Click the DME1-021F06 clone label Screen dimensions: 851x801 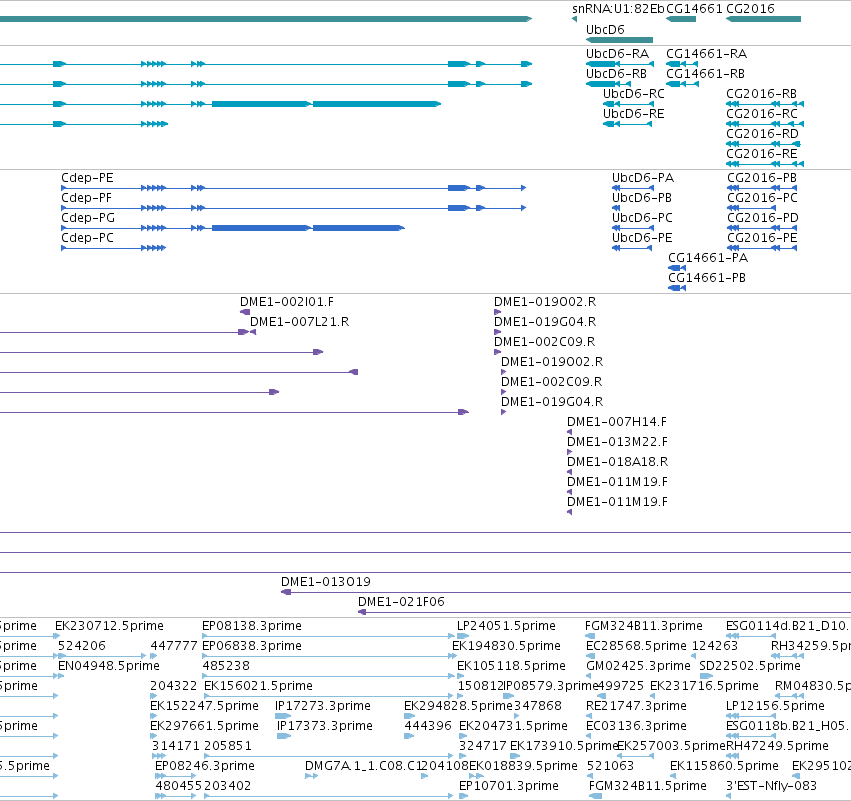pos(401,602)
